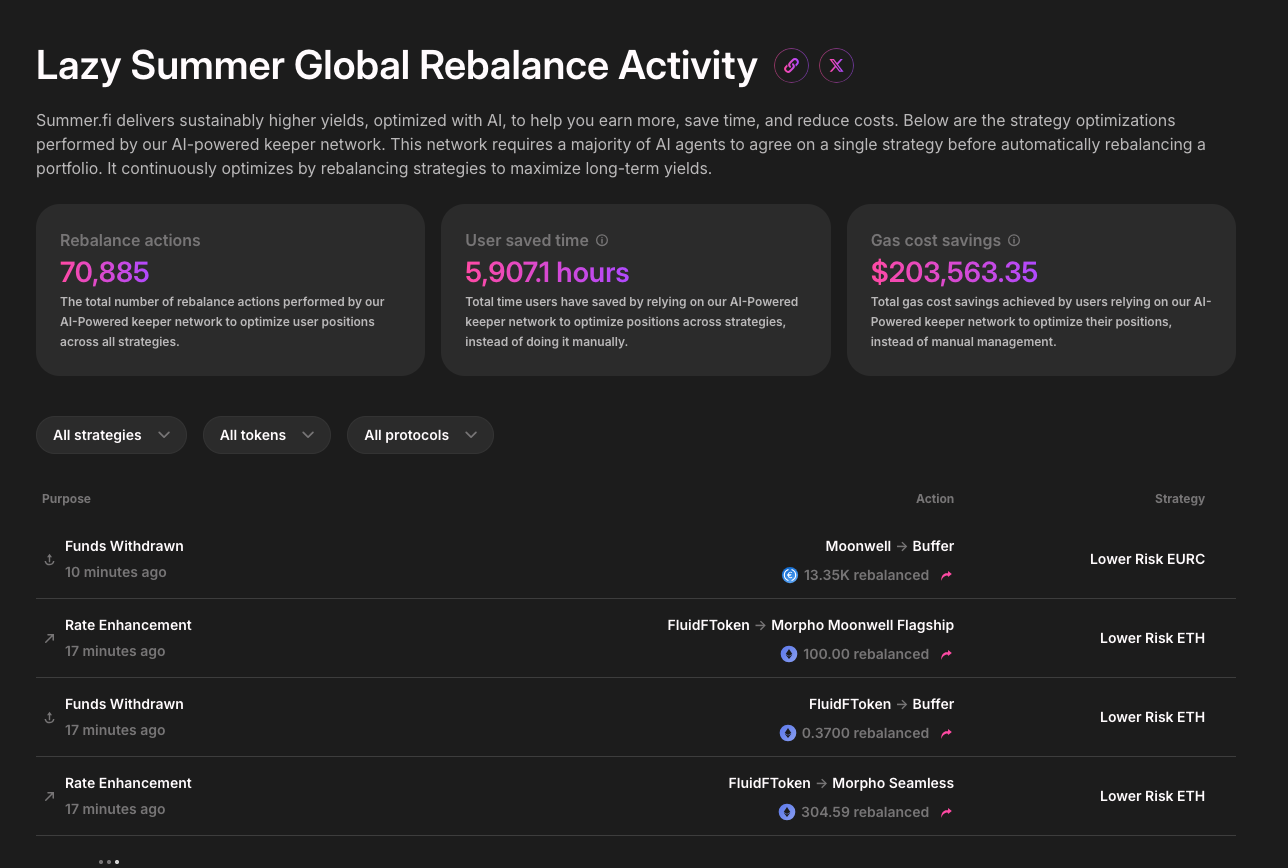Select Lower Risk EURC strategy link
The image size is (1288, 868).
click(x=1147, y=559)
